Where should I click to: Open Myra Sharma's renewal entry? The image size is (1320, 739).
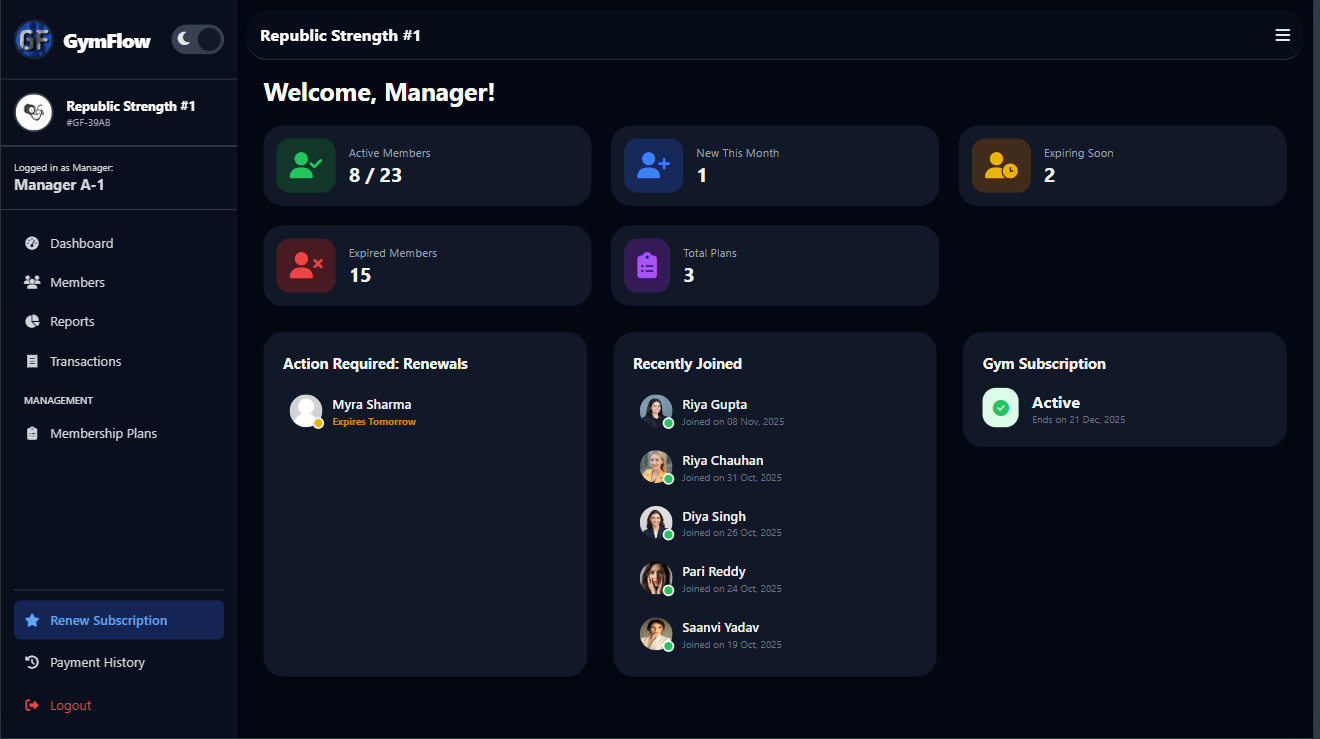click(371, 411)
